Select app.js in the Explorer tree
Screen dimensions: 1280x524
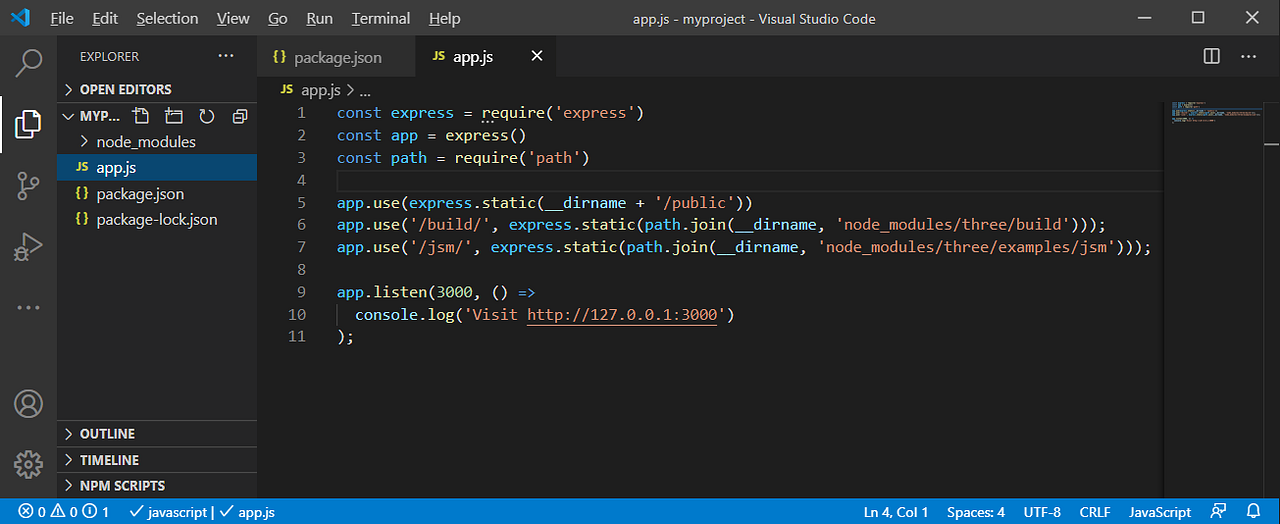pos(157,168)
